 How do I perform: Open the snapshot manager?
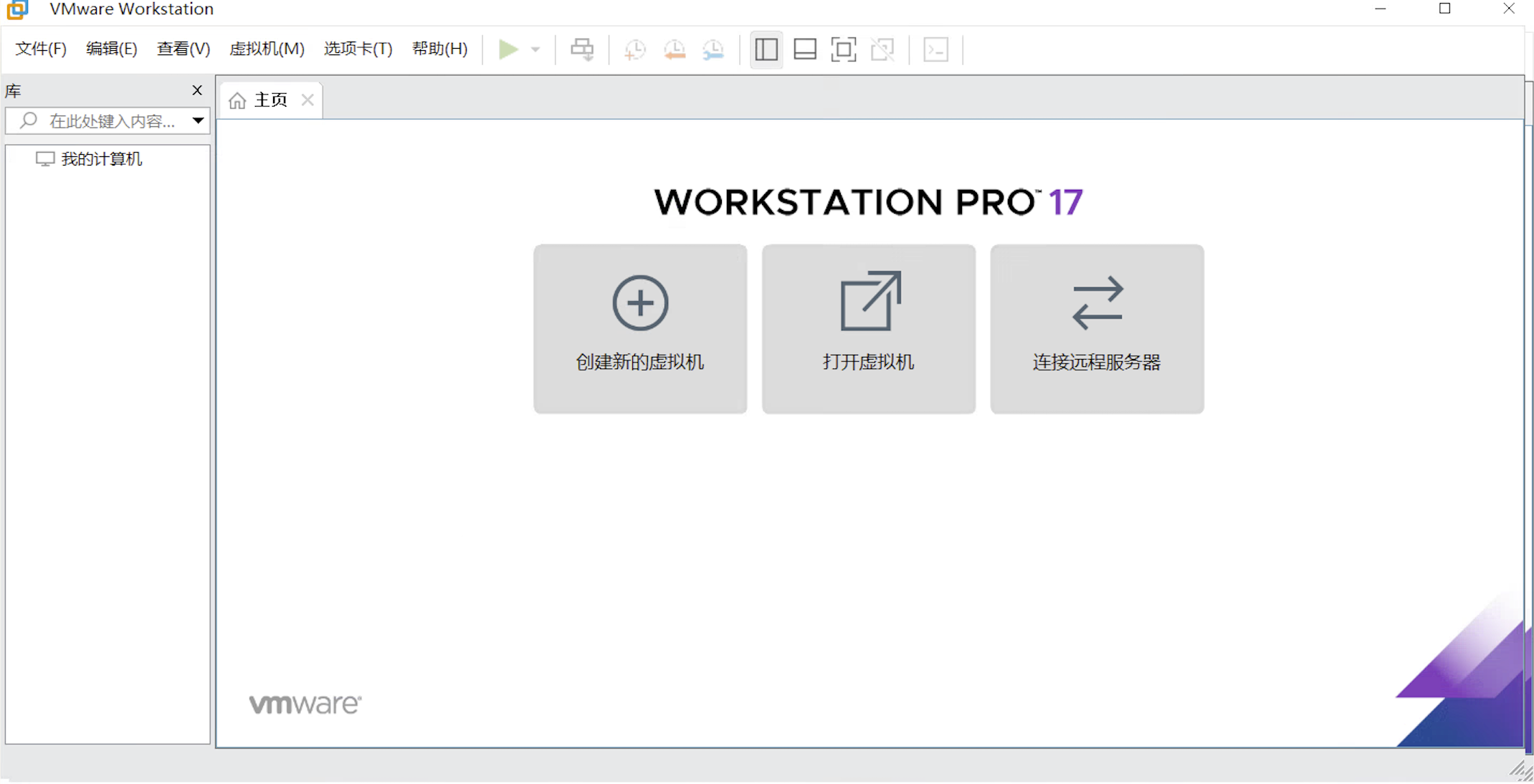click(x=713, y=49)
